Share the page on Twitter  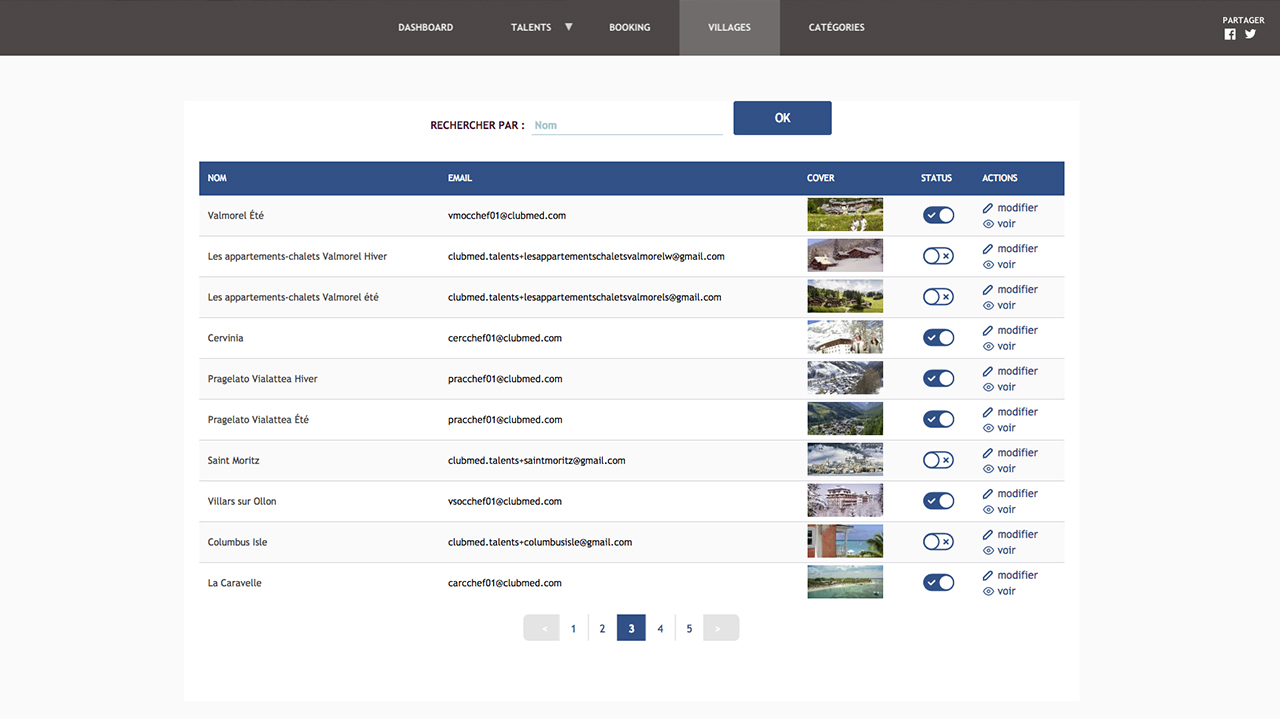[x=1250, y=34]
